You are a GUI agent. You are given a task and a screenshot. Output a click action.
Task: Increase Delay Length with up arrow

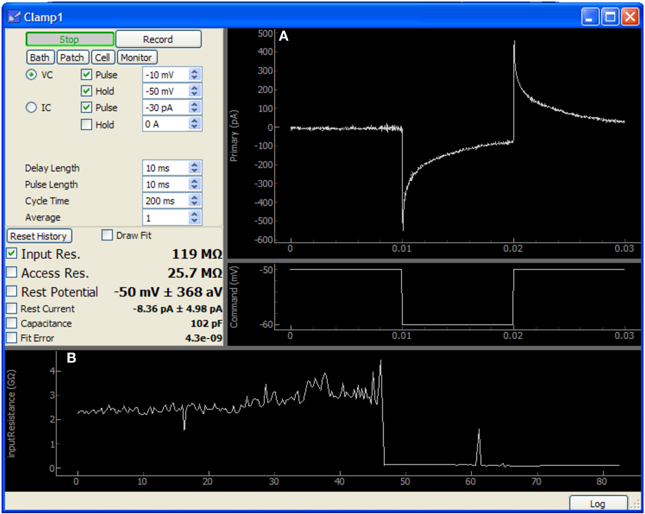[x=195, y=164]
